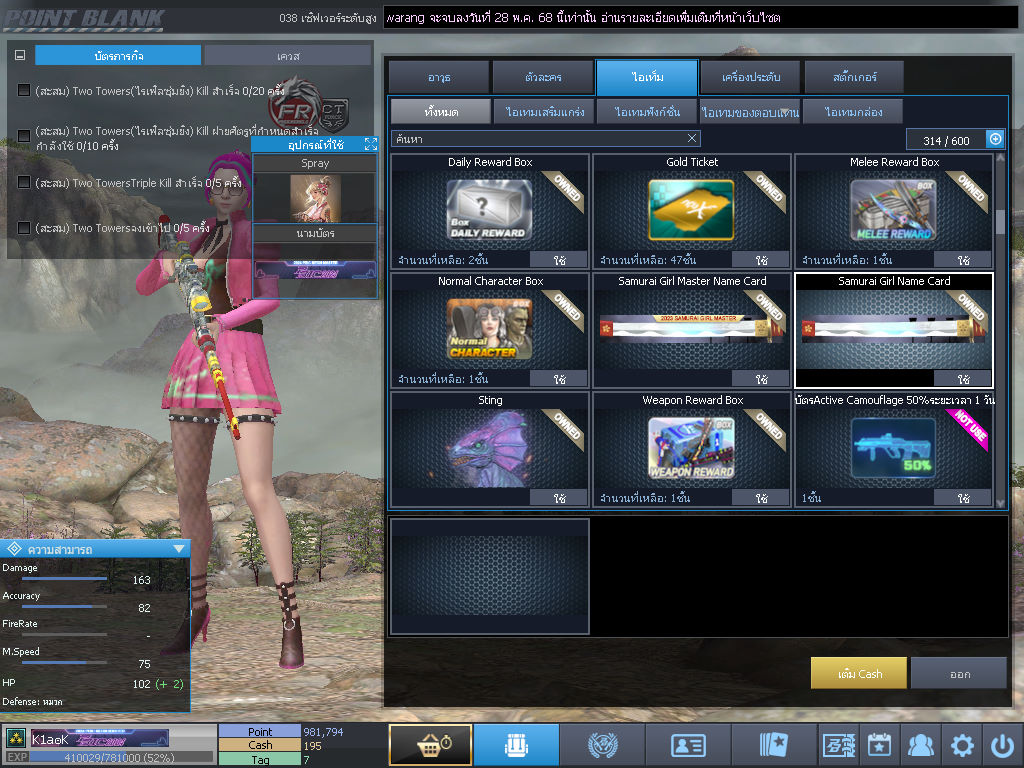Click ใช้ on Melee Reward Box
Viewport: 1024px width, 768px height.
tap(963, 260)
